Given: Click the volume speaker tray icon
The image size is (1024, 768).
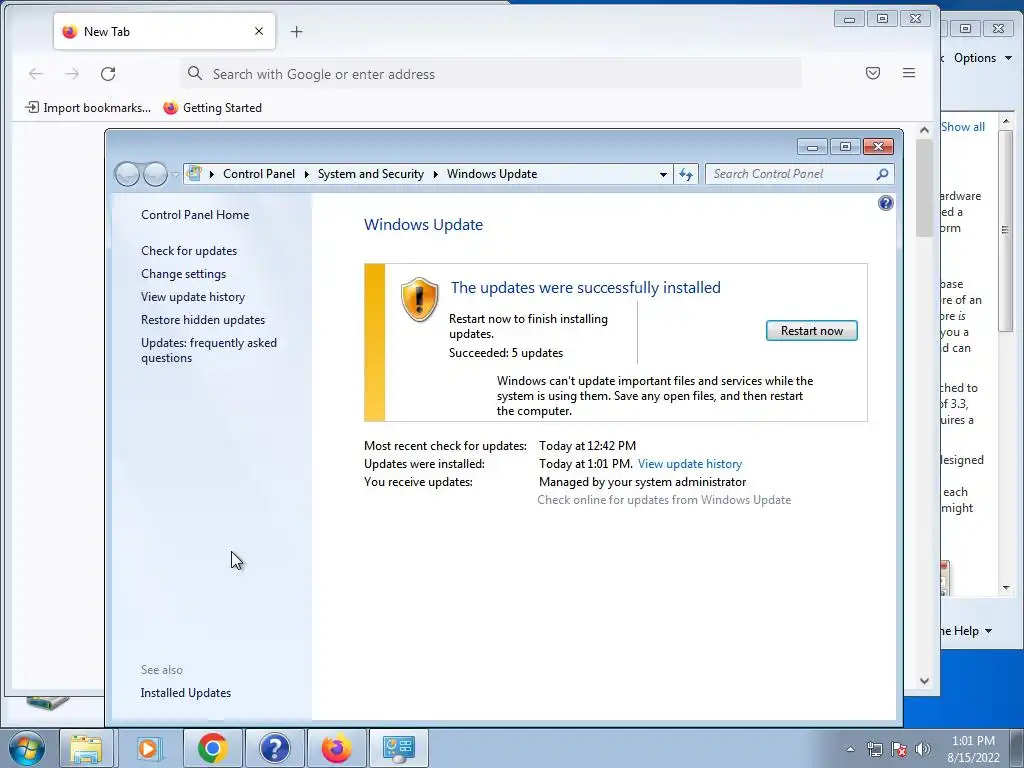Looking at the screenshot, I should pos(922,749).
